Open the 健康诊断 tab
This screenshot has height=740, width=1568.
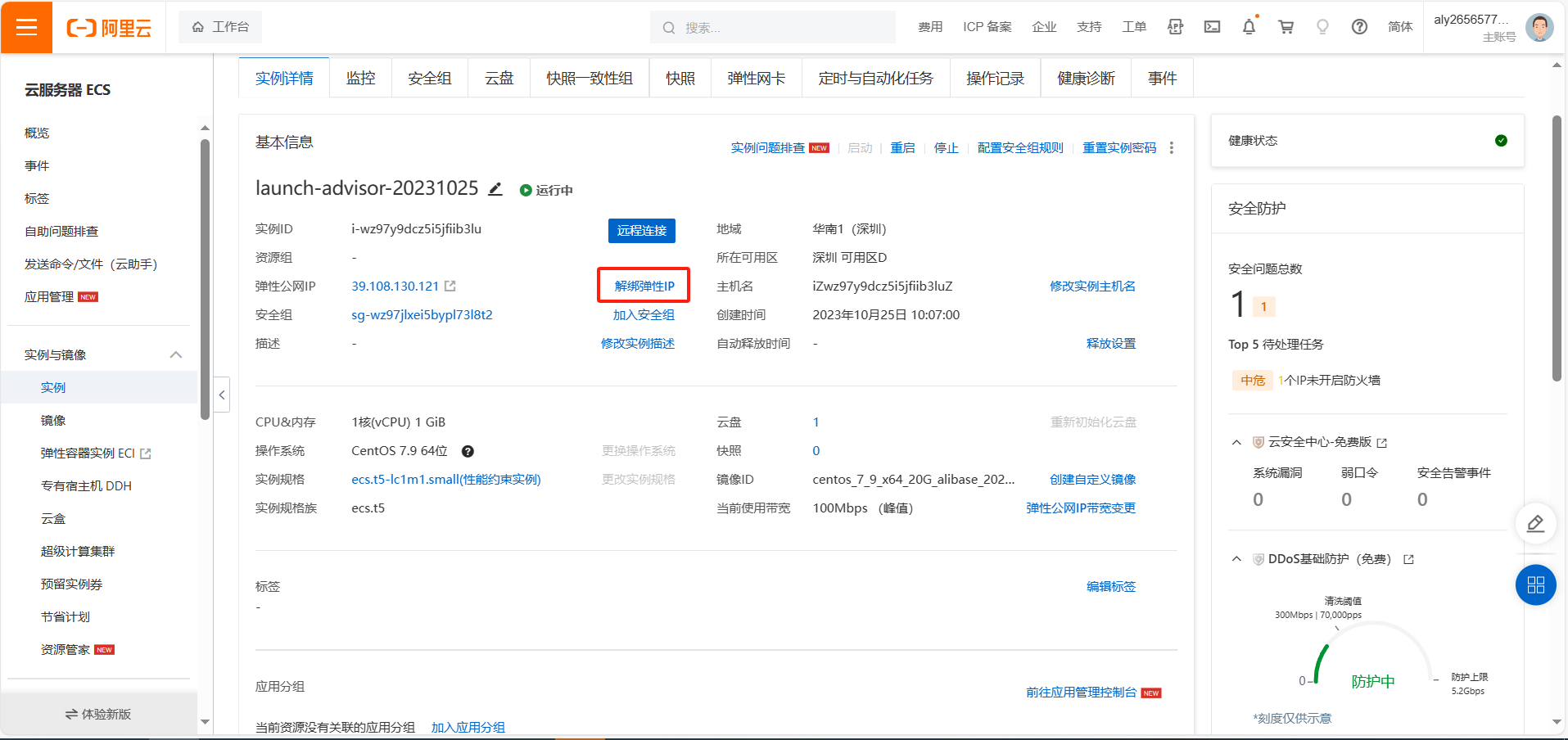click(x=1086, y=78)
